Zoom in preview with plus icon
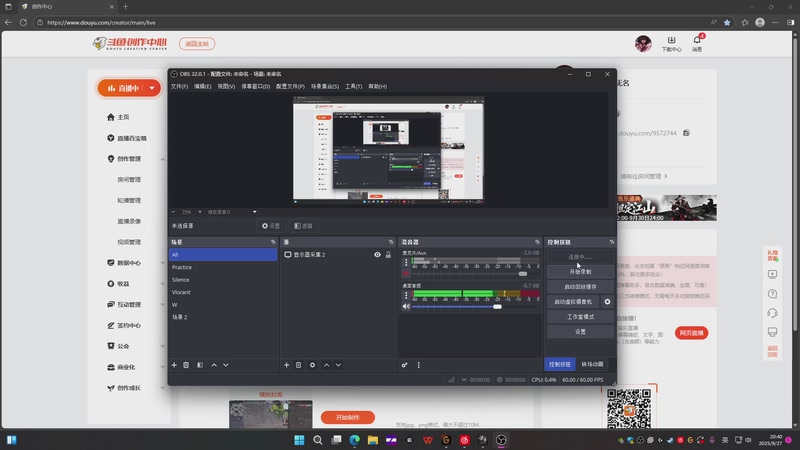 (200, 212)
